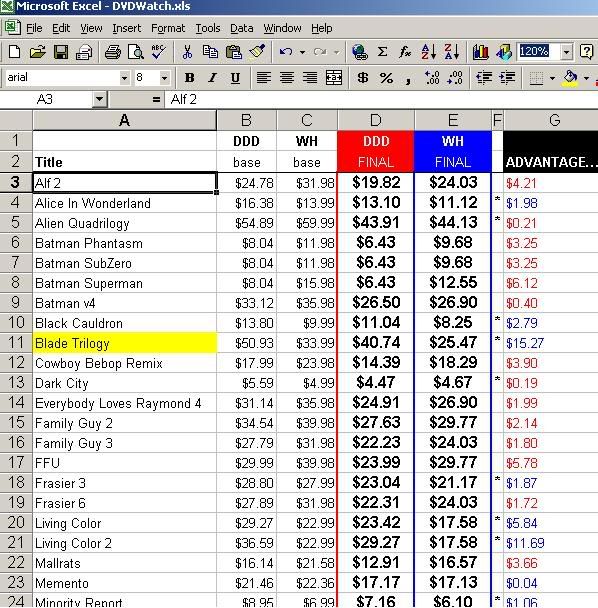This screenshot has width=598, height=608.
Task: Run the spelling check
Action: [x=159, y=52]
